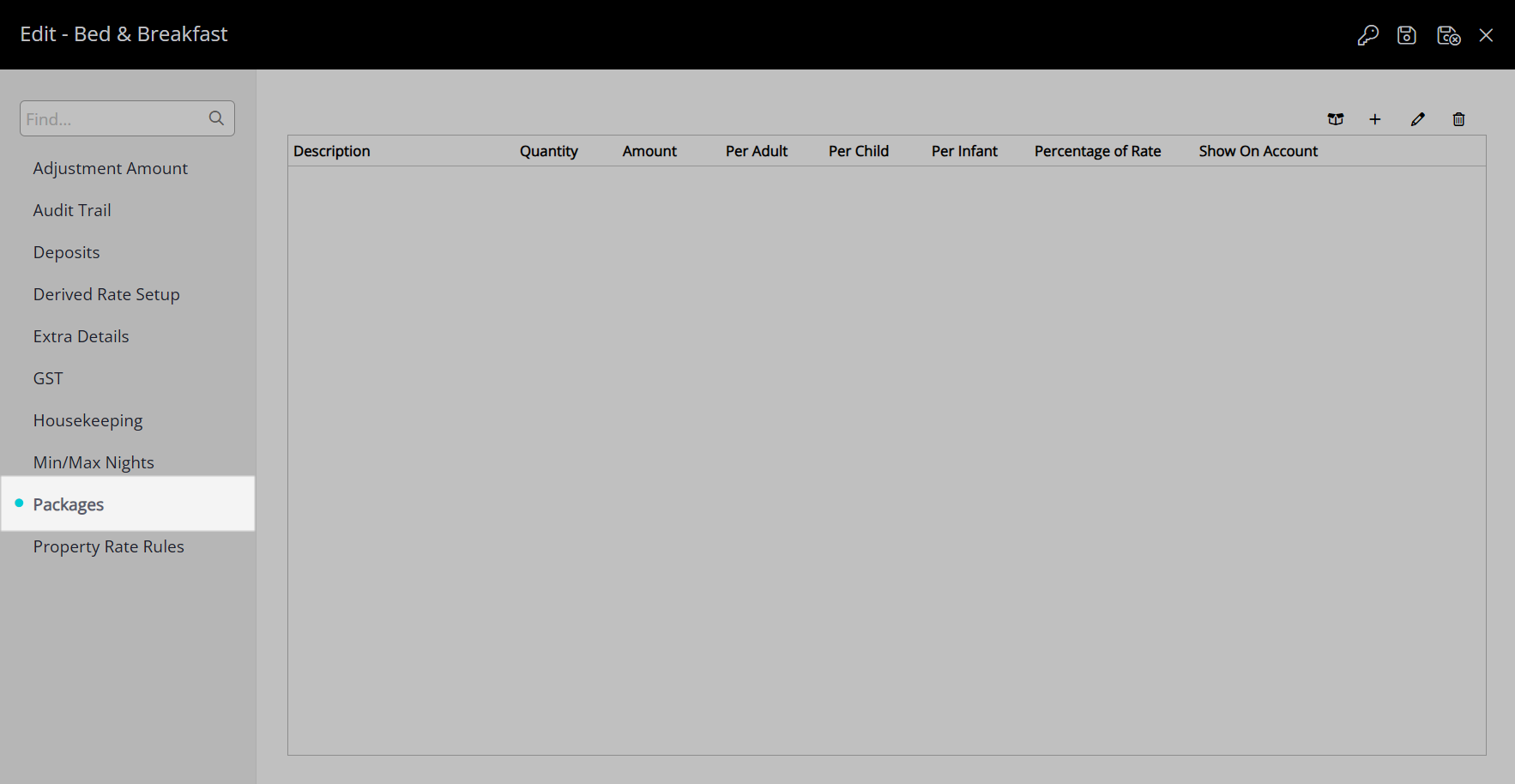Viewport: 1515px width, 784px height.
Task: Open Housekeeping settings
Action: [x=88, y=420]
